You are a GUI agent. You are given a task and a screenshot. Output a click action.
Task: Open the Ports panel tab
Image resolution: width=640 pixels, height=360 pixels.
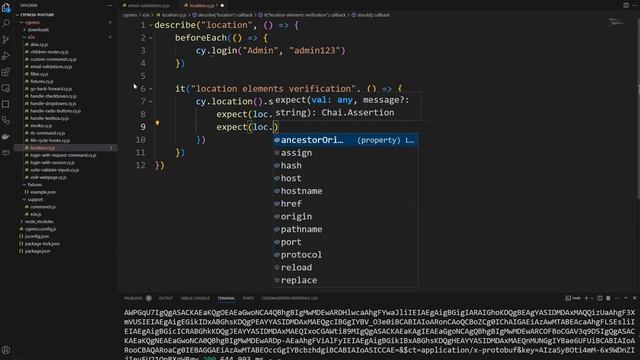point(248,298)
